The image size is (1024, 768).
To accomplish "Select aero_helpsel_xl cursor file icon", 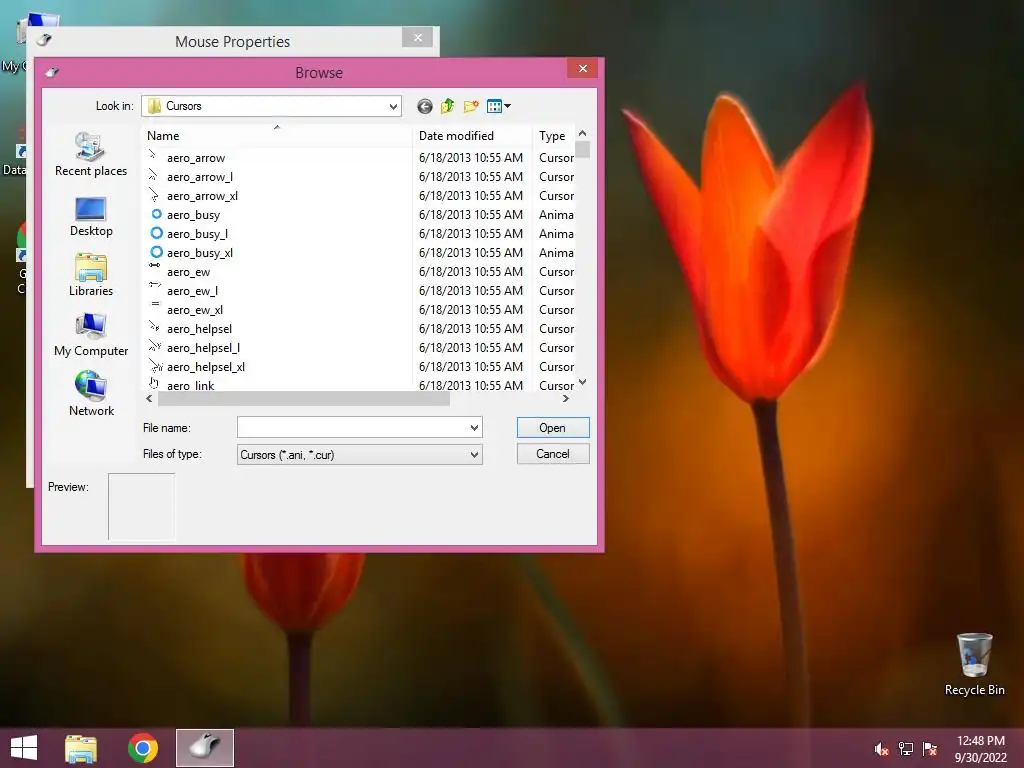I will 155,364.
